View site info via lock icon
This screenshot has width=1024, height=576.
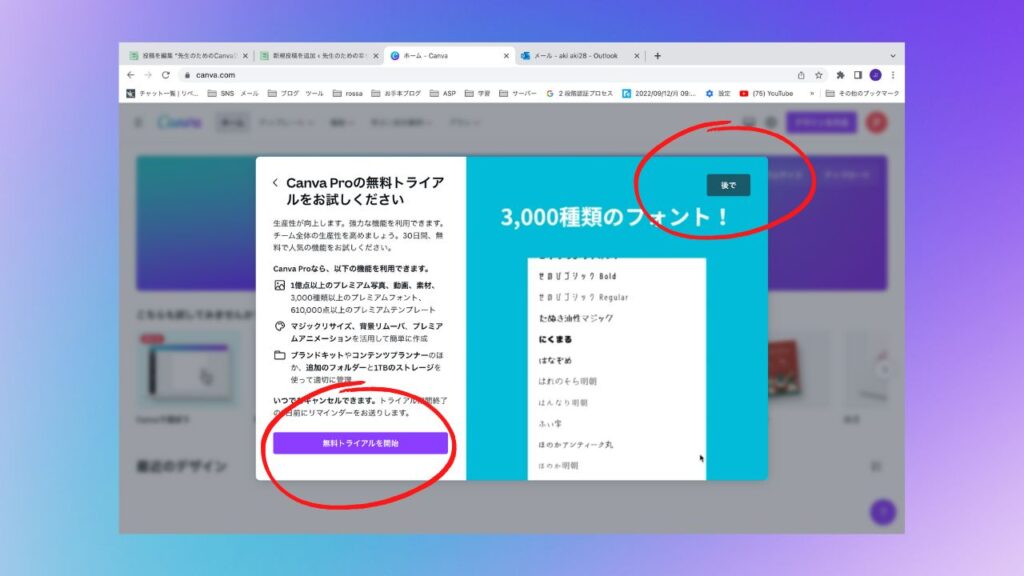[187, 75]
